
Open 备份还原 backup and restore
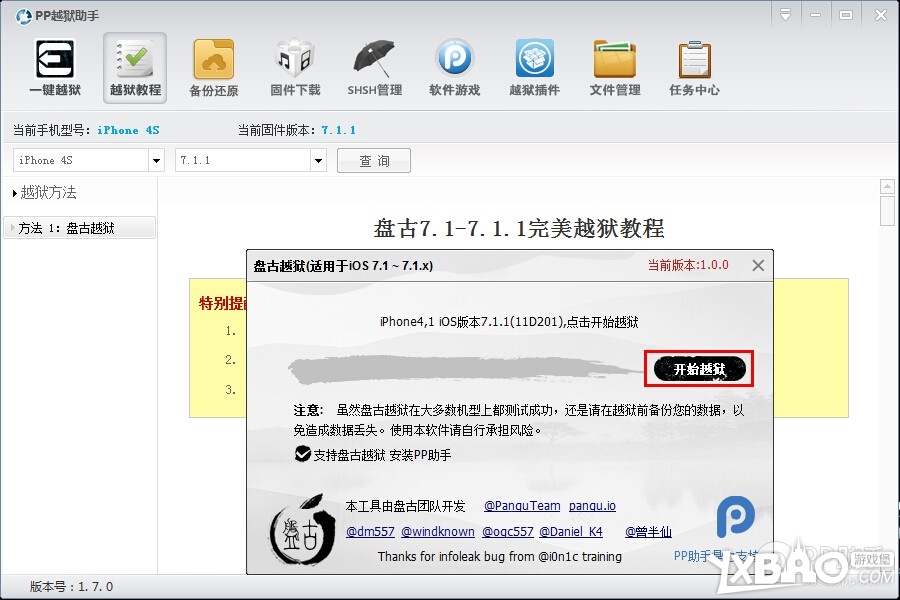pos(214,65)
